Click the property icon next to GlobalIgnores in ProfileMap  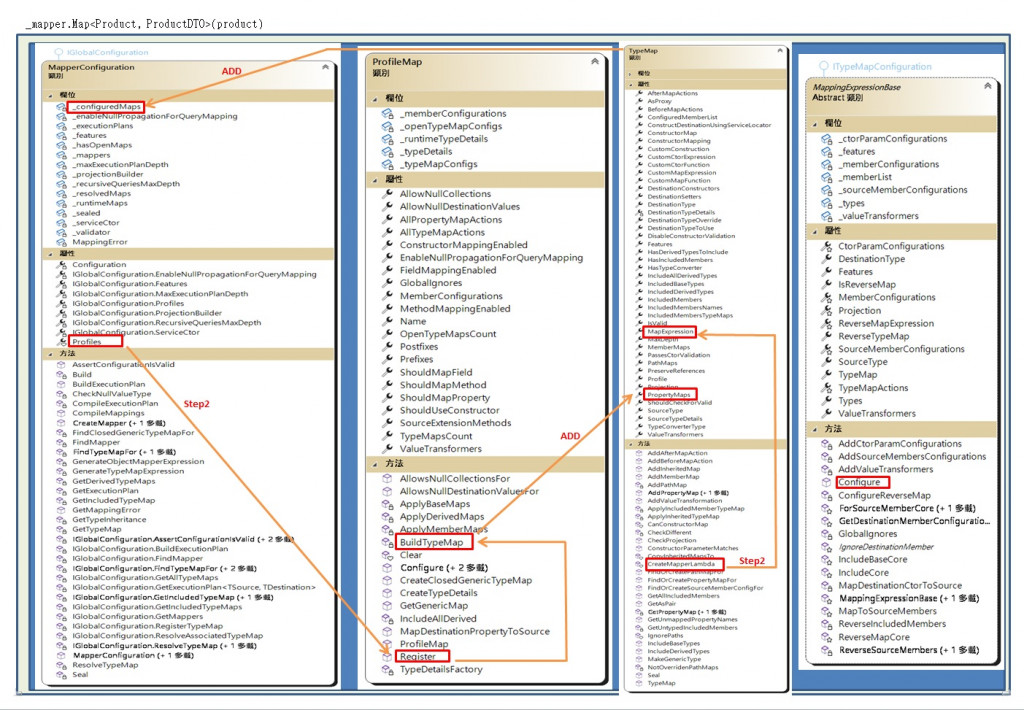(x=387, y=283)
